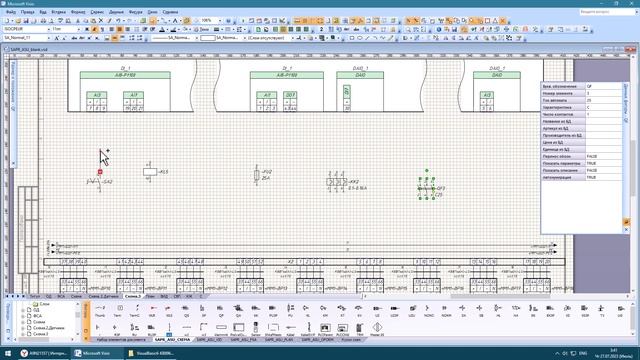The image size is (640, 360).
Task: Select the TV transformer stencil shape
Action: (602, 310)
